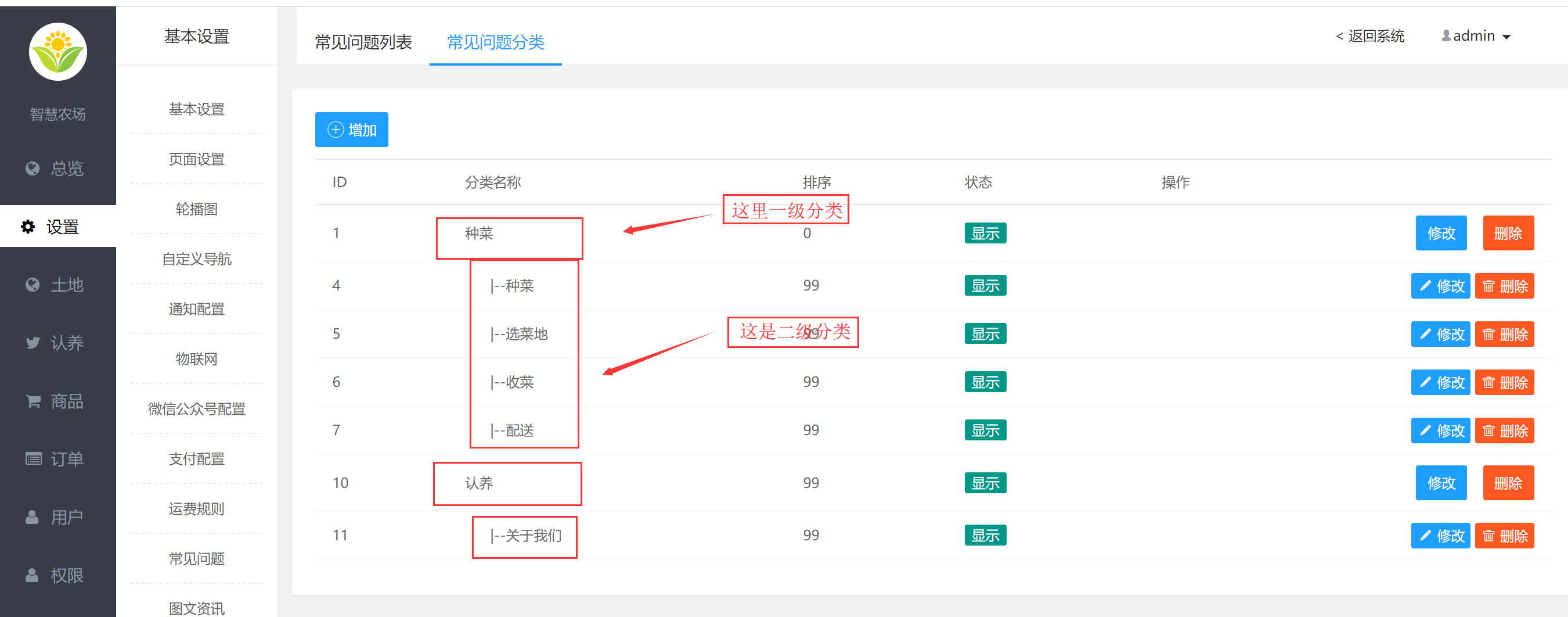Toggle 显示 status for row ID 4
Screen dimensions: 1568x617
point(985,286)
